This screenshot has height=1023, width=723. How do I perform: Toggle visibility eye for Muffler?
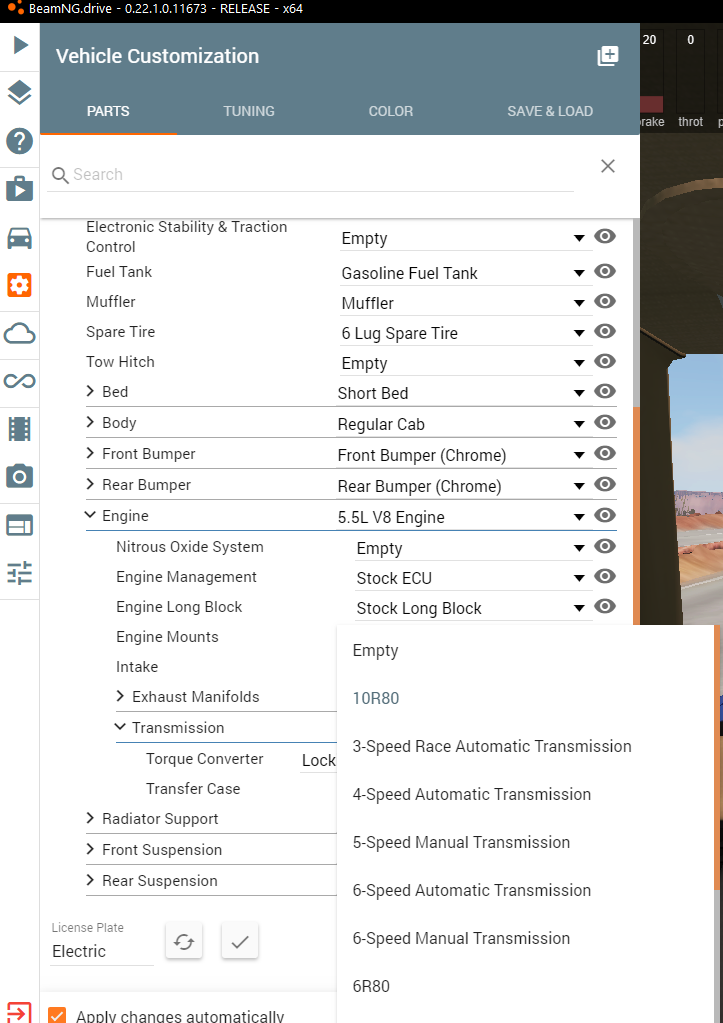coord(605,301)
